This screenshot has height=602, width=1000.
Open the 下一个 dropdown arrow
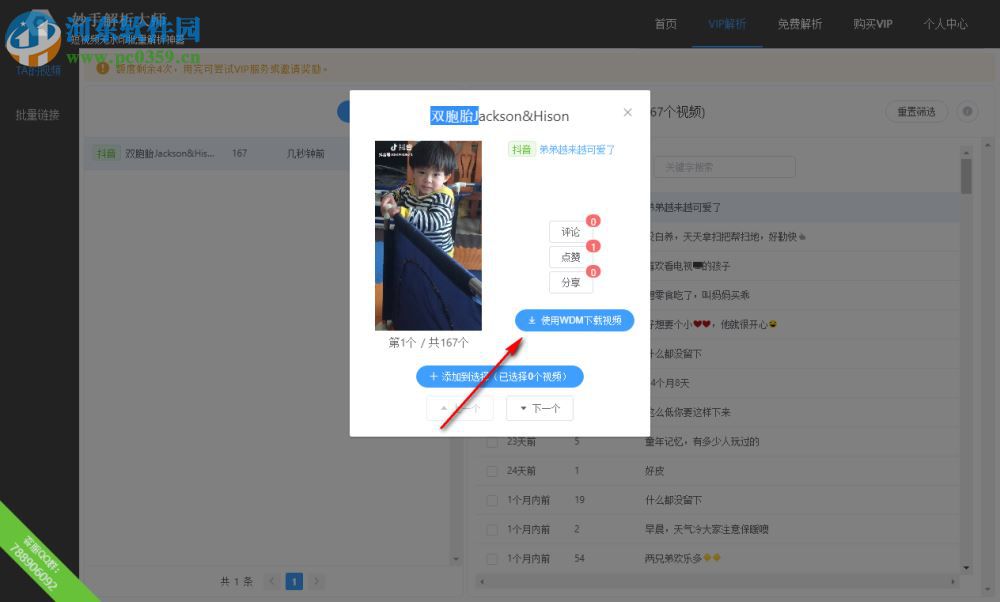(524, 408)
